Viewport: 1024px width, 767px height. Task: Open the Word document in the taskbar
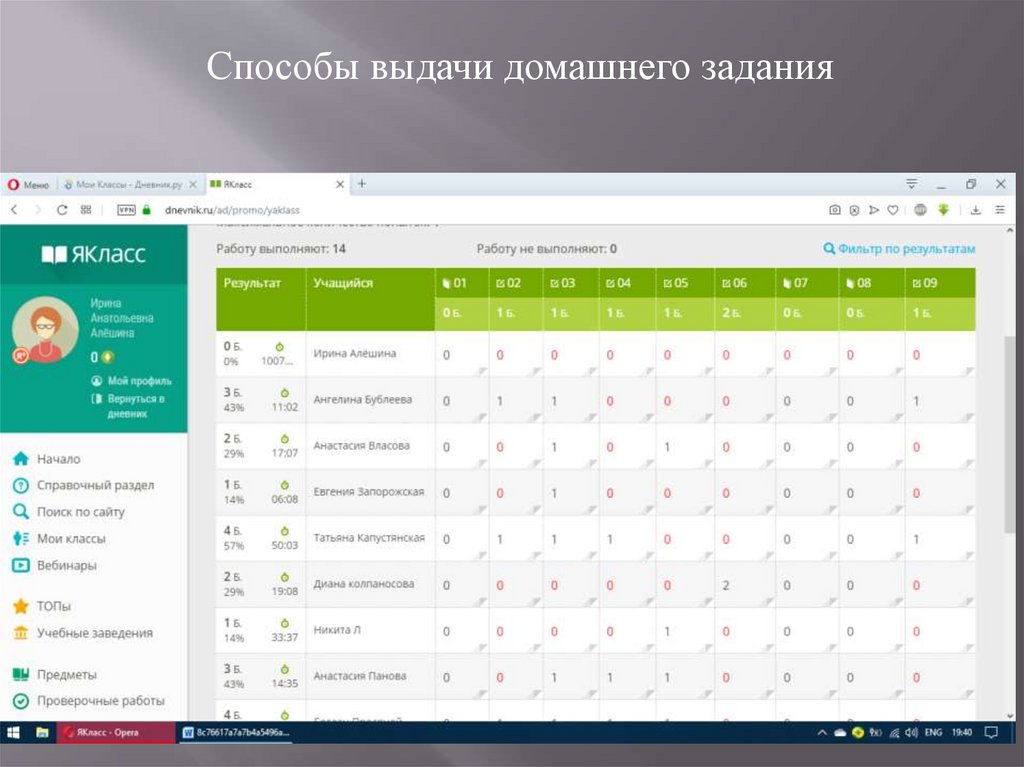coord(231,732)
